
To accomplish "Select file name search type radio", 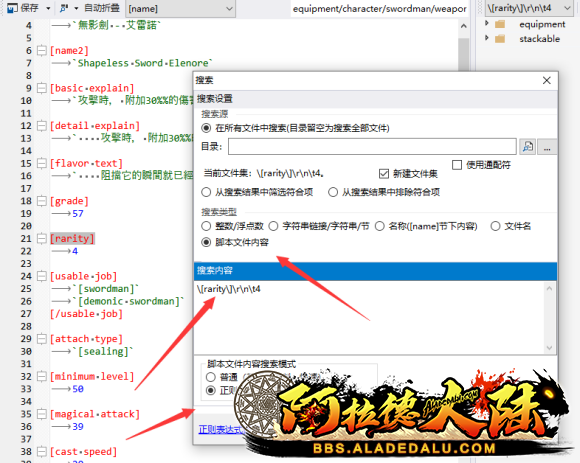I will (x=495, y=226).
